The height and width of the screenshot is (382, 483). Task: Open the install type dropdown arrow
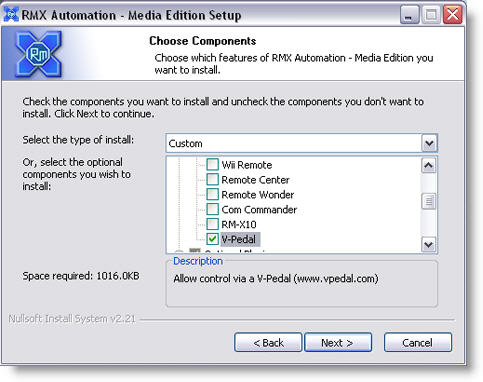pos(429,143)
